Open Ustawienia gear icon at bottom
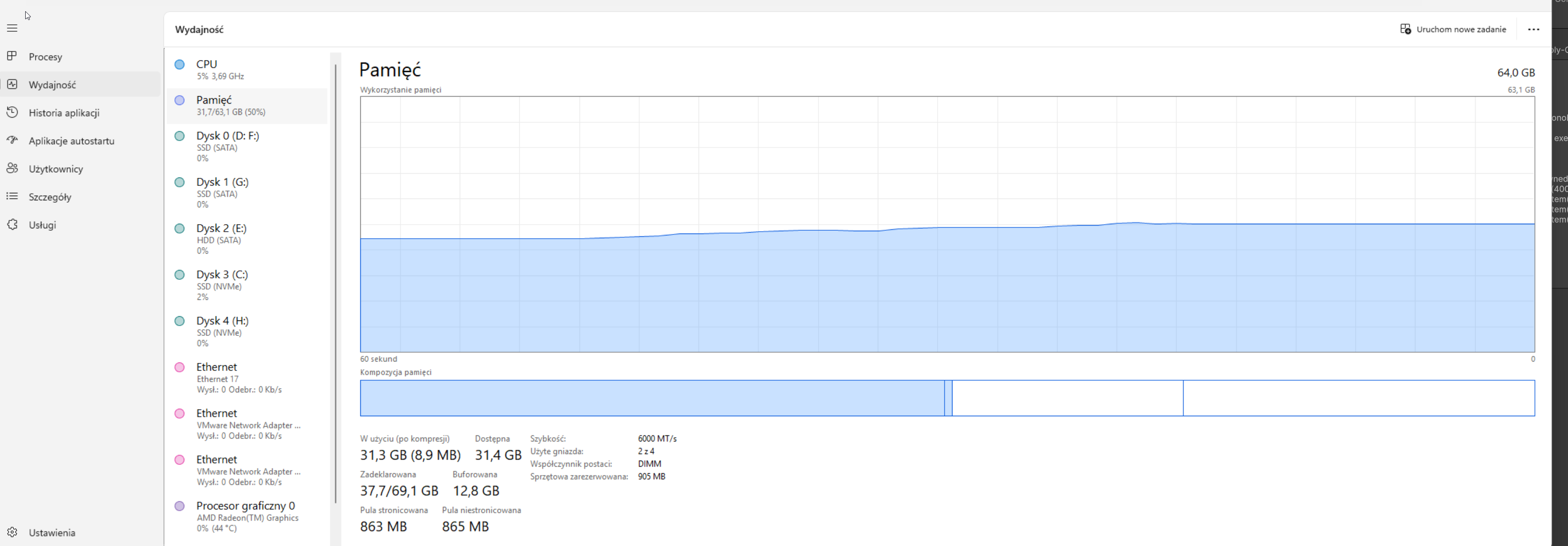 pyautogui.click(x=12, y=532)
